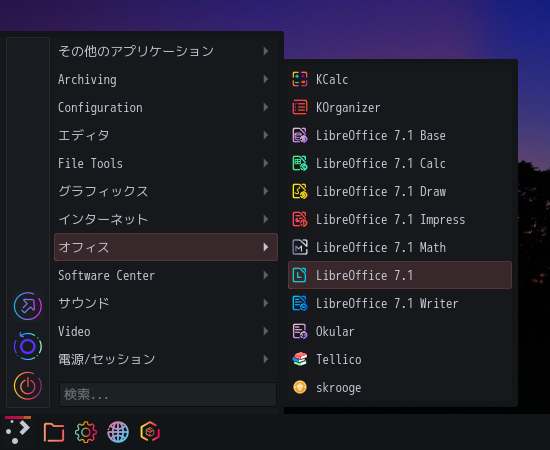Viewport: 550px width, 450px height.
Task: Click the LibreOffice 7.1 Writer label
Action: point(387,303)
